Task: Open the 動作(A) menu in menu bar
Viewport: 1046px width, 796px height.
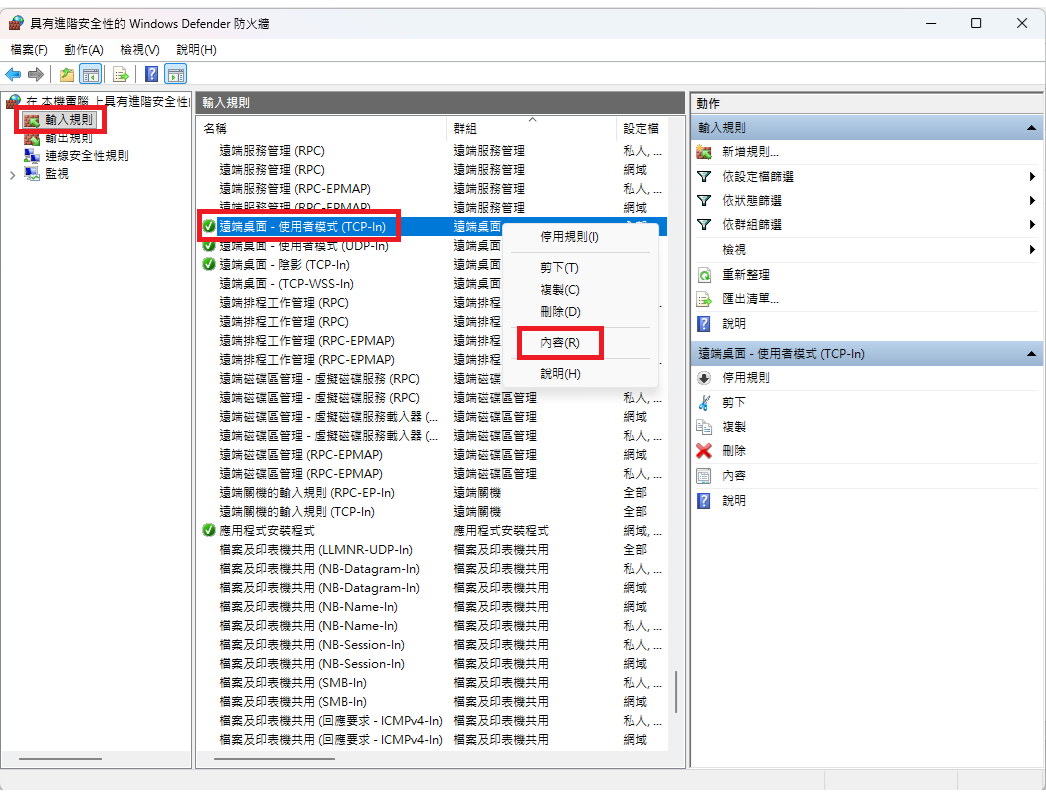Action: coord(83,49)
